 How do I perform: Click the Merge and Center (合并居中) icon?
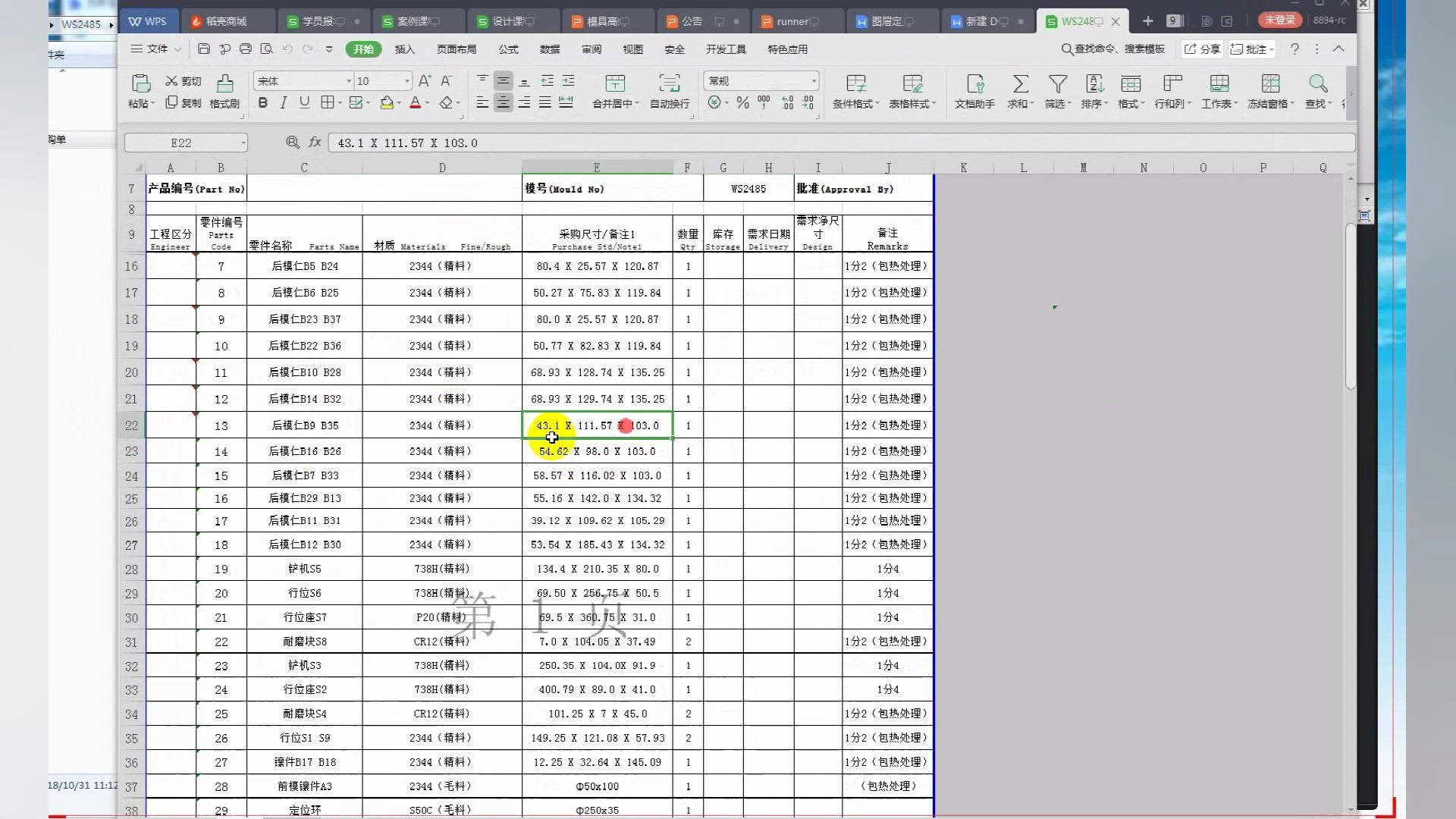coord(615,84)
